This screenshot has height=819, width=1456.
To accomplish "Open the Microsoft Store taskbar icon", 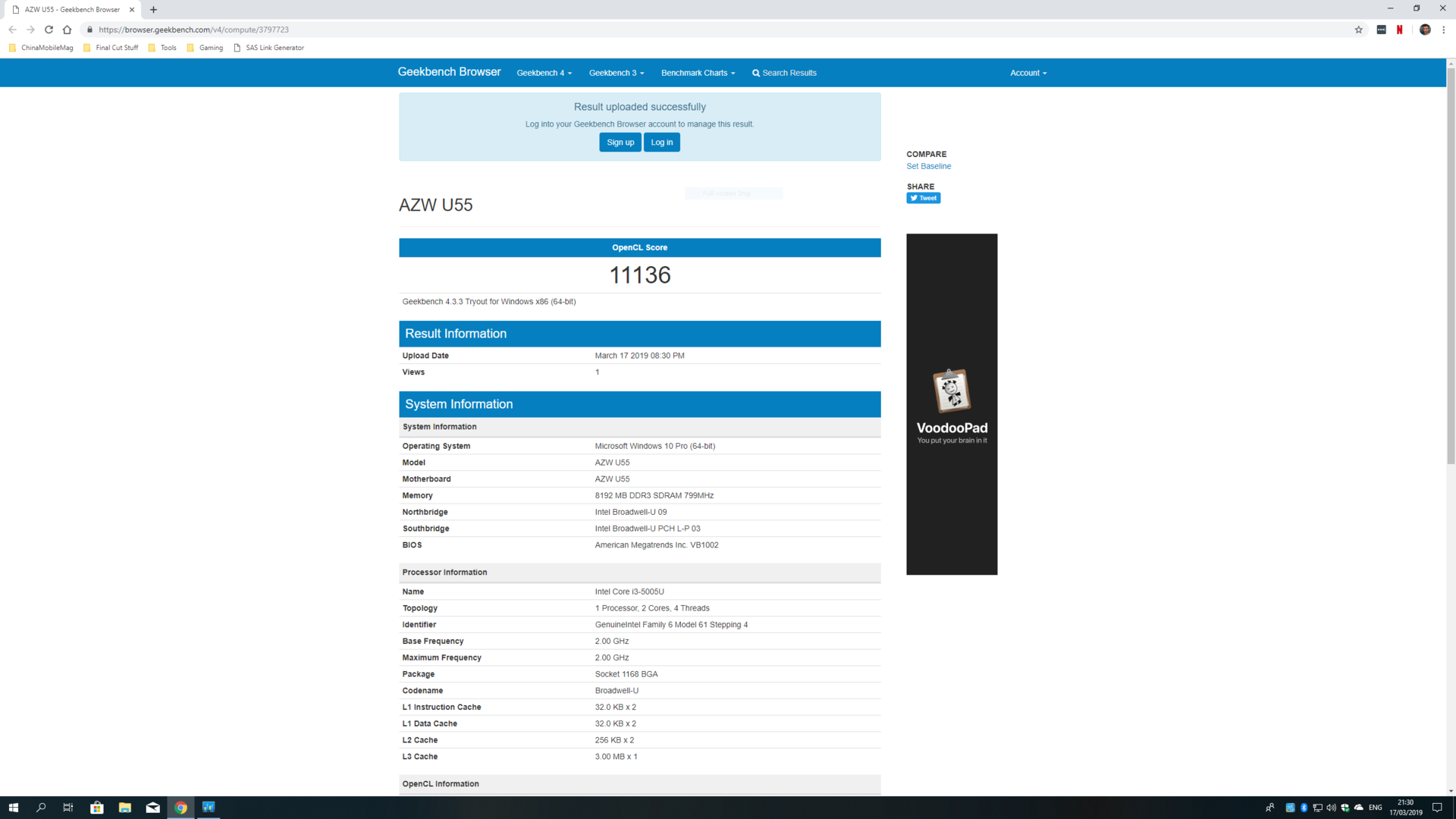I will pos(96,808).
